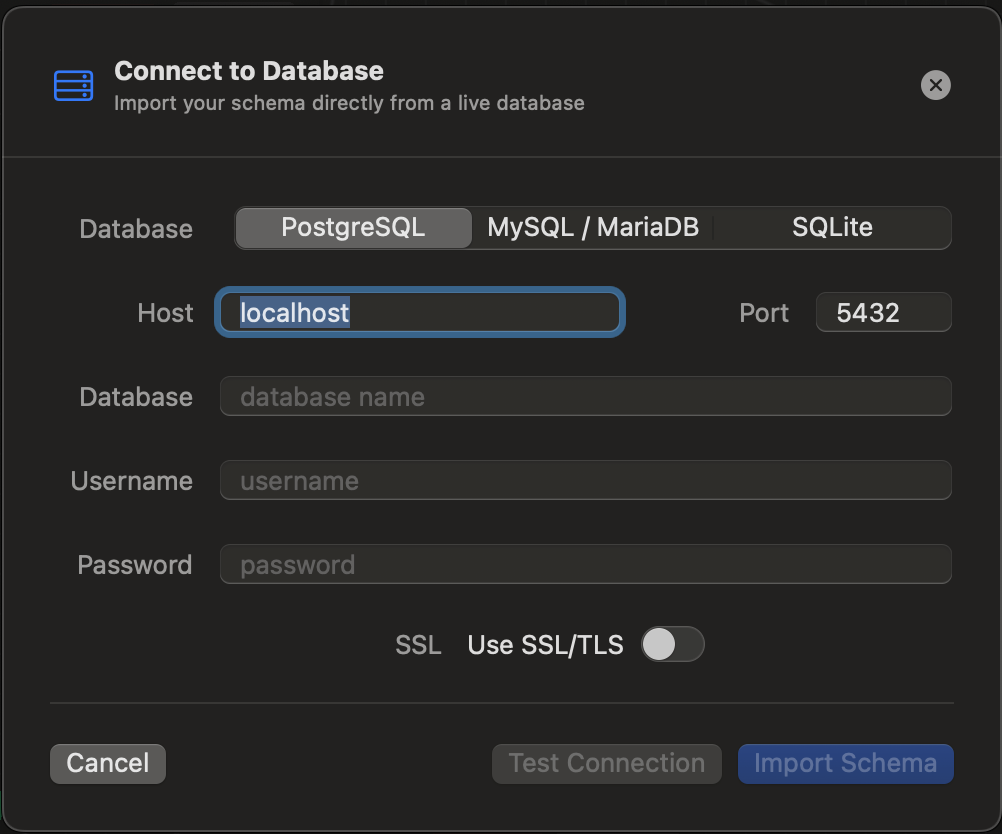The height and width of the screenshot is (834, 1002).
Task: Click the Port field showing 5432
Action: click(x=883, y=312)
